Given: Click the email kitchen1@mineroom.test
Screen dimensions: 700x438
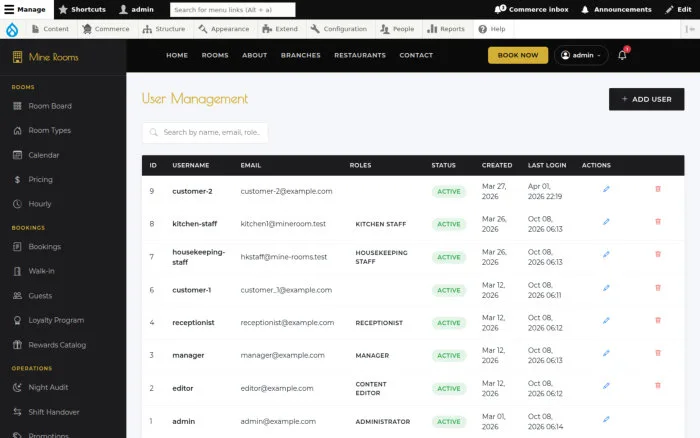Looking at the screenshot, I should [283, 224].
